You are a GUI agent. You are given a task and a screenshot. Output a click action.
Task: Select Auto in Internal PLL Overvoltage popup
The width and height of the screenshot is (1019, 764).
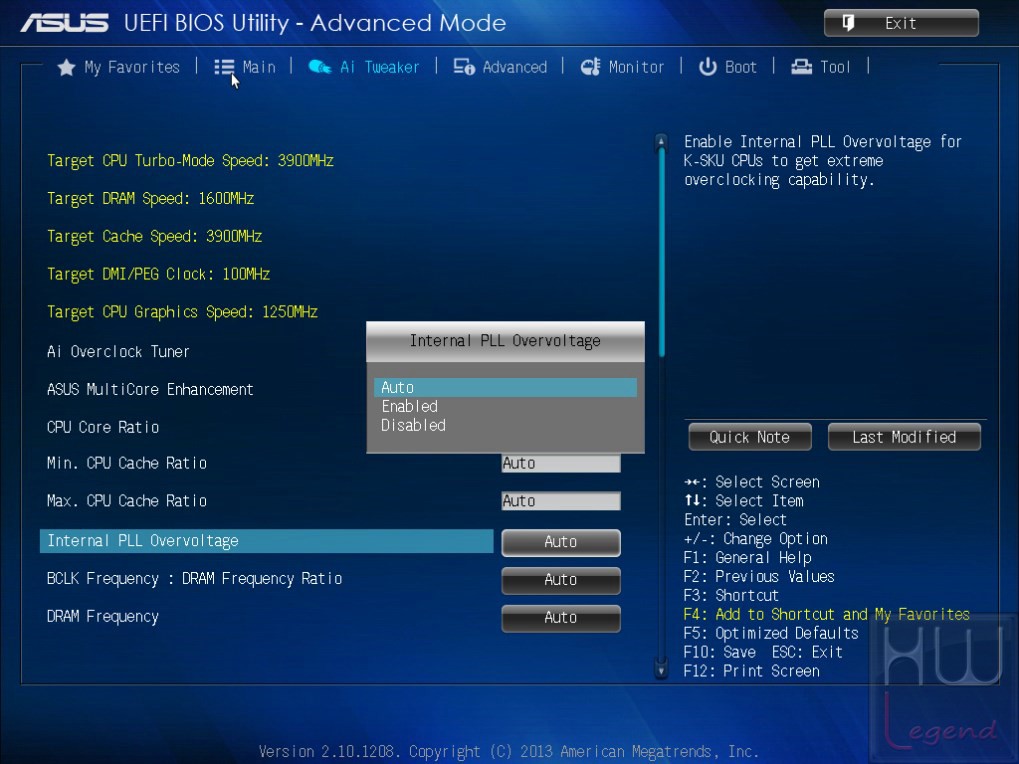click(505, 387)
